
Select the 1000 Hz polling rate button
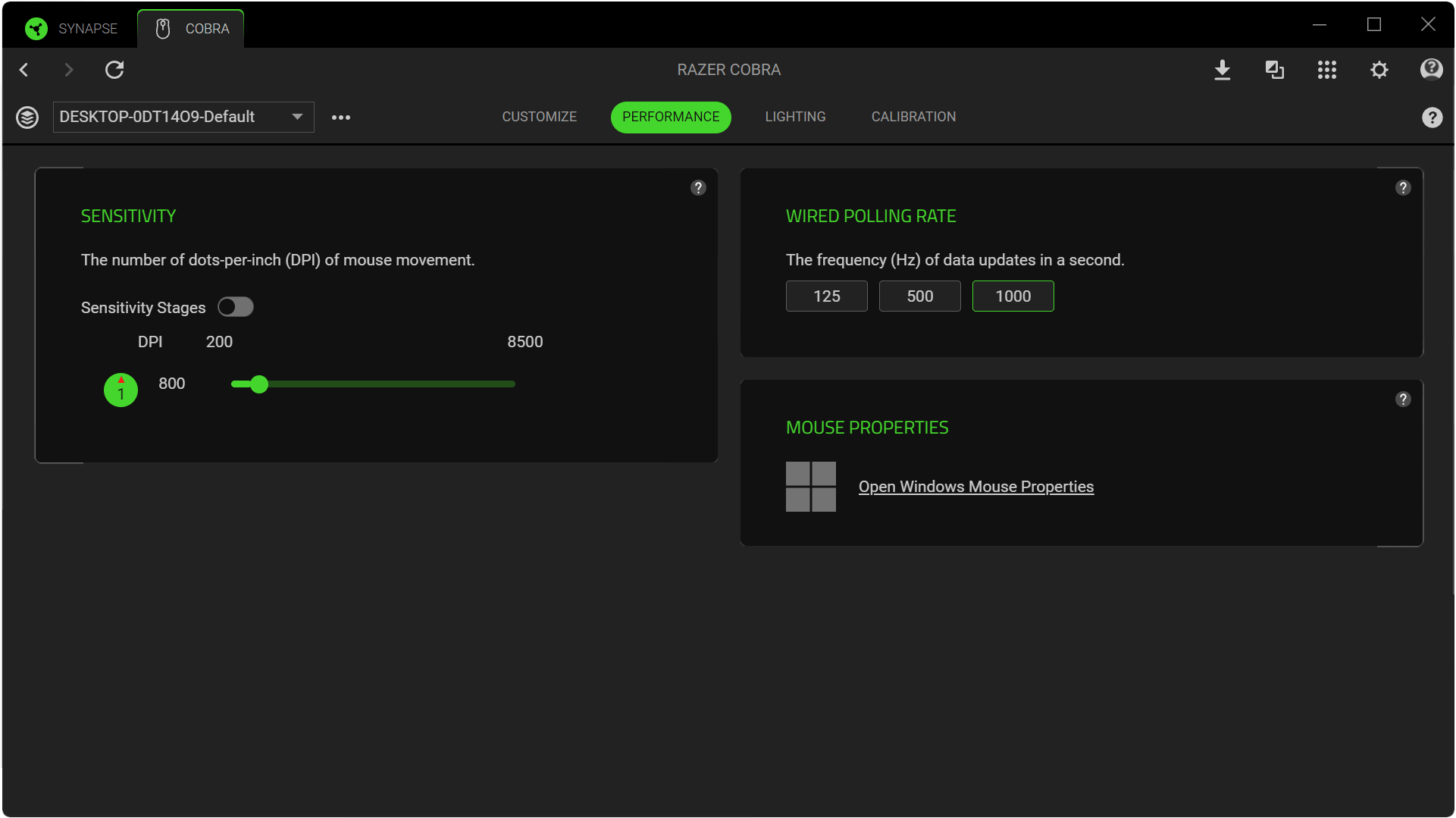click(x=1013, y=296)
